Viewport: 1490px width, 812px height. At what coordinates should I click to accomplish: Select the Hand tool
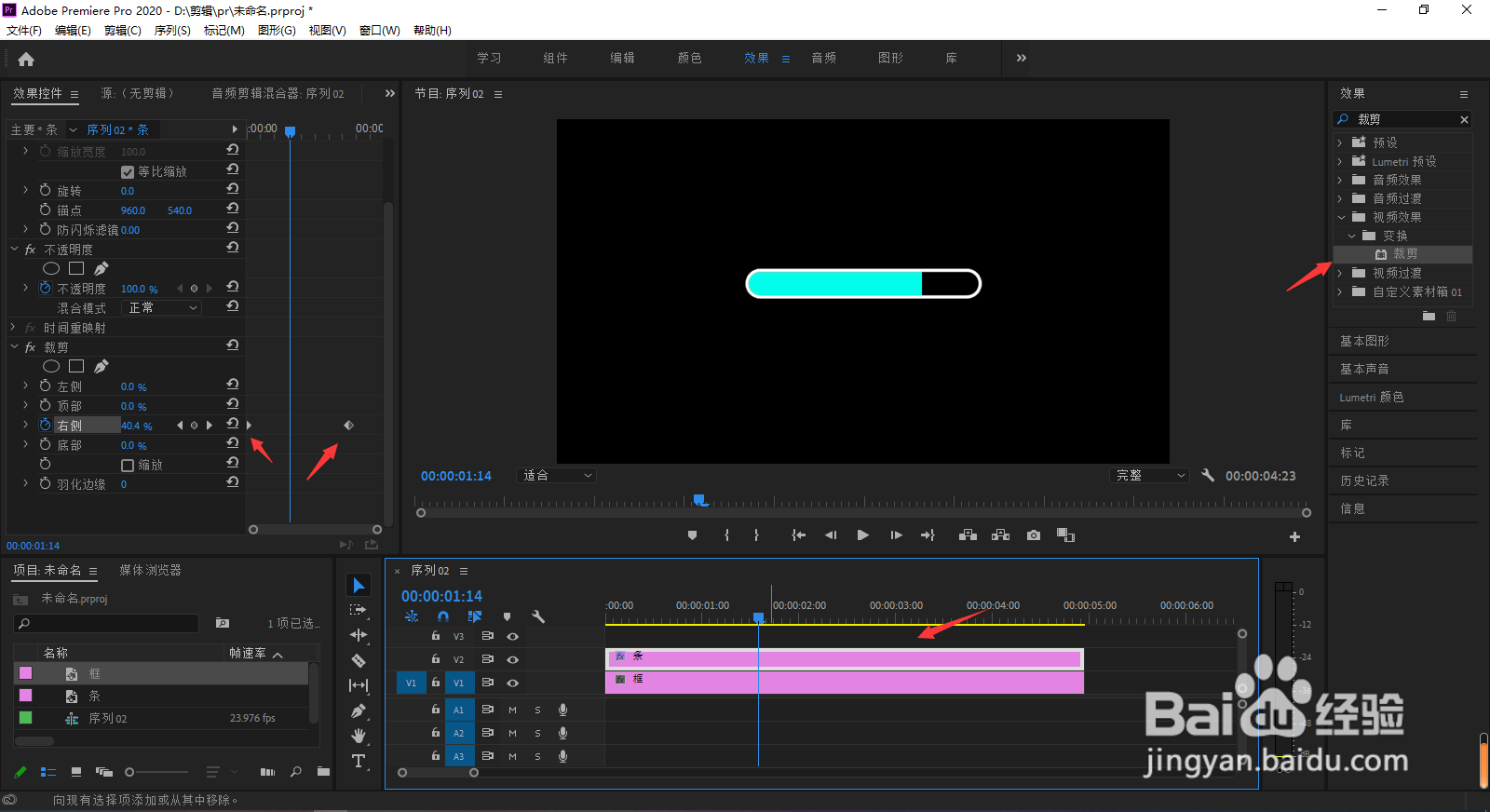(359, 736)
